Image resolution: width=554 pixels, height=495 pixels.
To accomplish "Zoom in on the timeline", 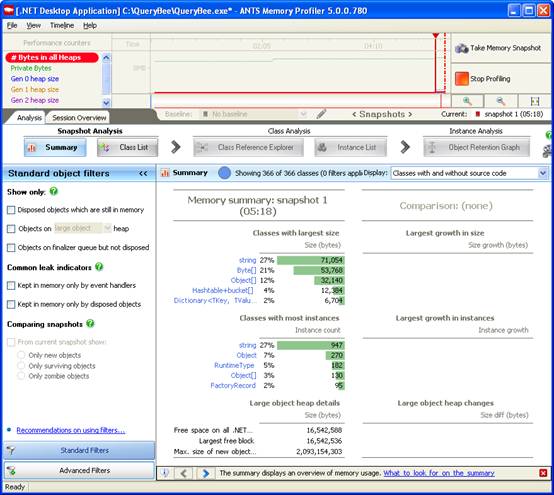I will (x=467, y=101).
